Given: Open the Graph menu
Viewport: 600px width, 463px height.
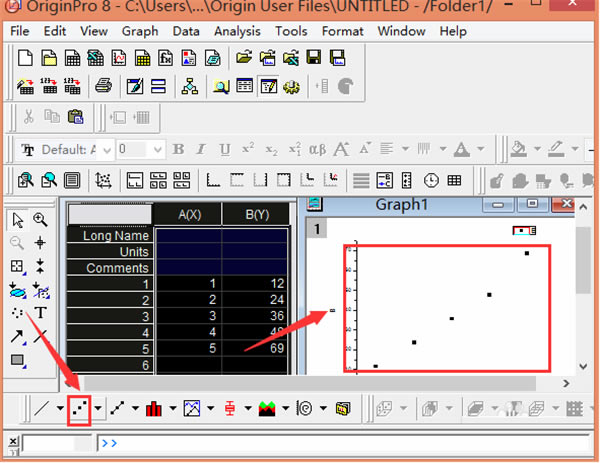Looking at the screenshot, I should 140,31.
